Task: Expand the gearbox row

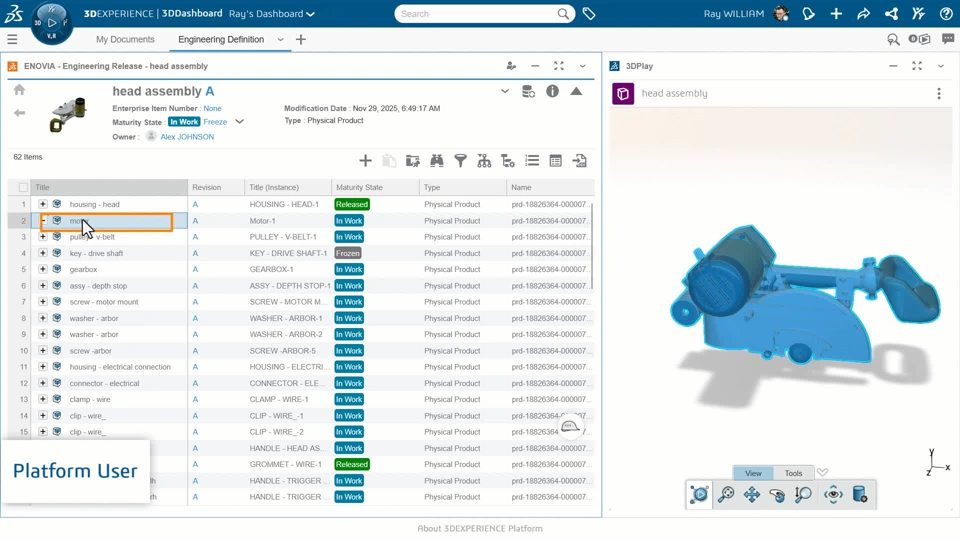Action: [43, 269]
